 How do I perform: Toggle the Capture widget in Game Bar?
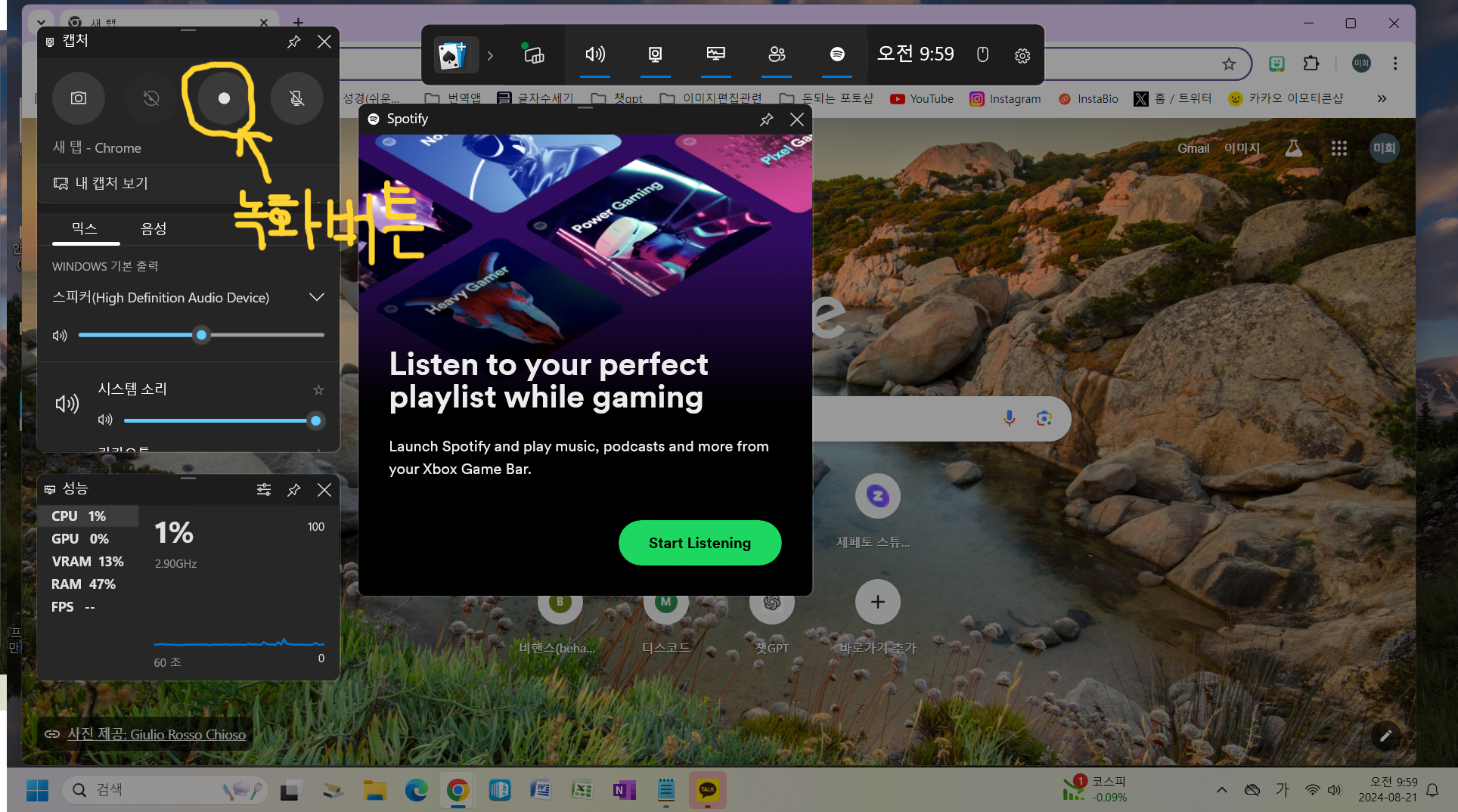click(x=656, y=54)
